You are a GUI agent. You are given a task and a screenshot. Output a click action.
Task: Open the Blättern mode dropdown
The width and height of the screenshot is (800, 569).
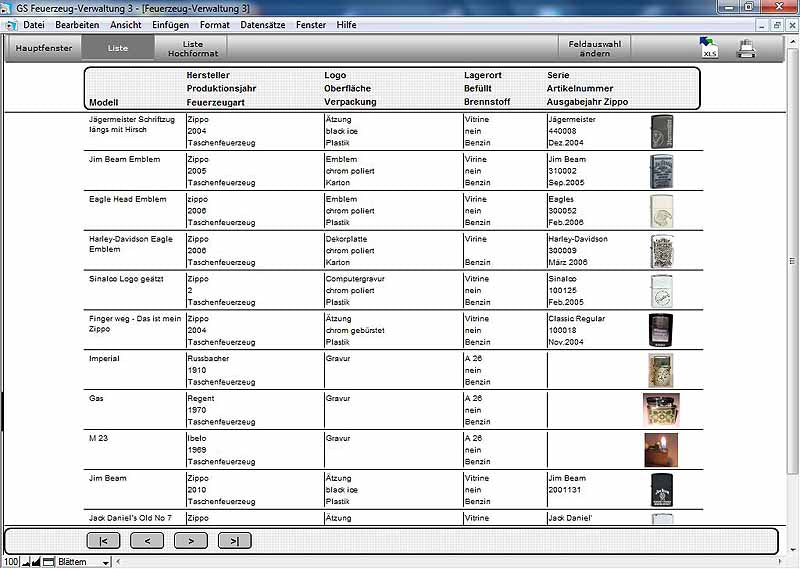[x=105, y=563]
